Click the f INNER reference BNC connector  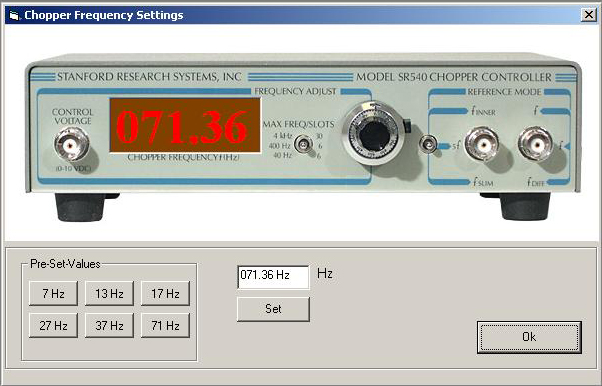[x=482, y=145]
